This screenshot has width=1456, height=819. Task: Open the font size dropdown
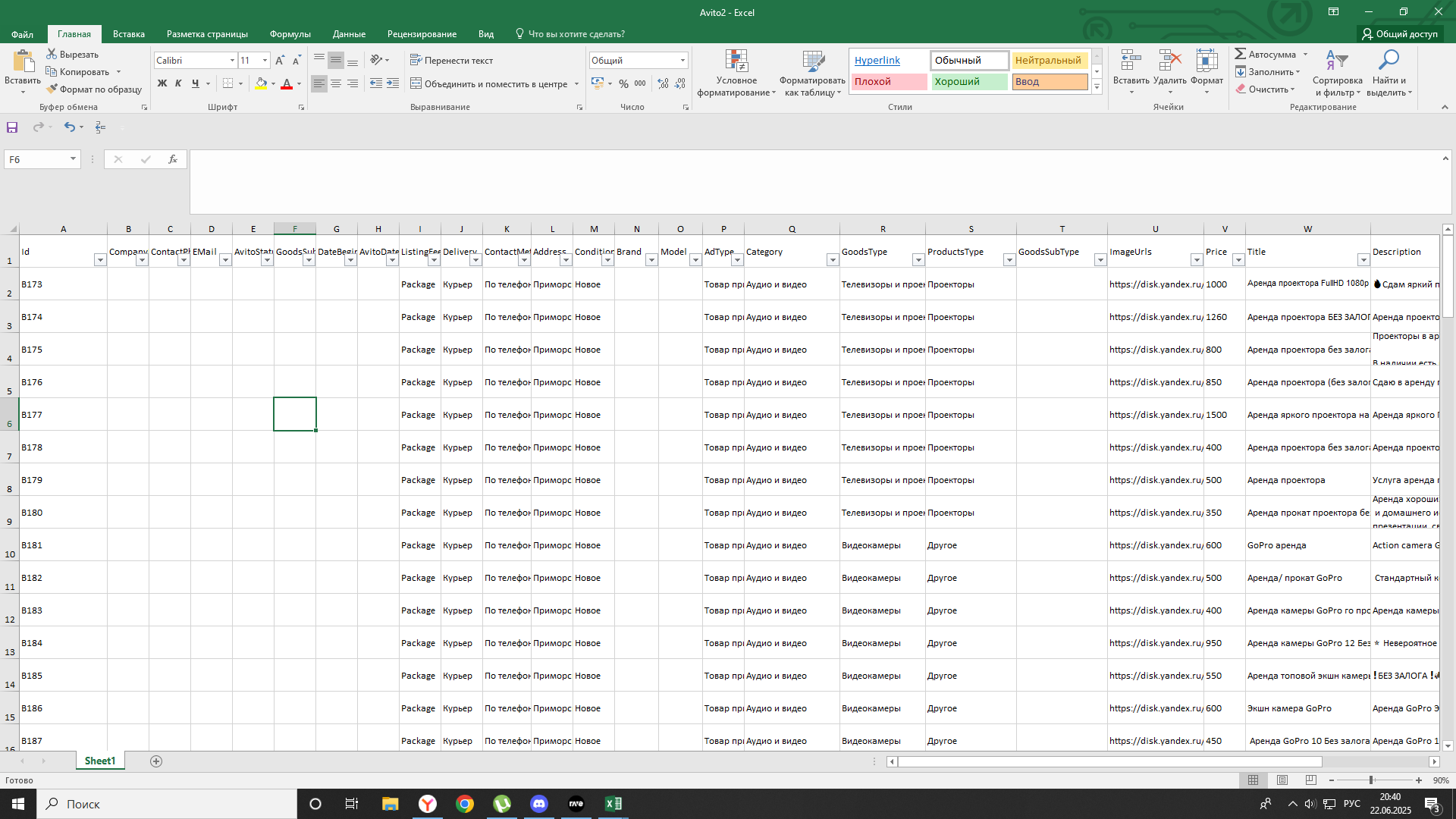[265, 60]
